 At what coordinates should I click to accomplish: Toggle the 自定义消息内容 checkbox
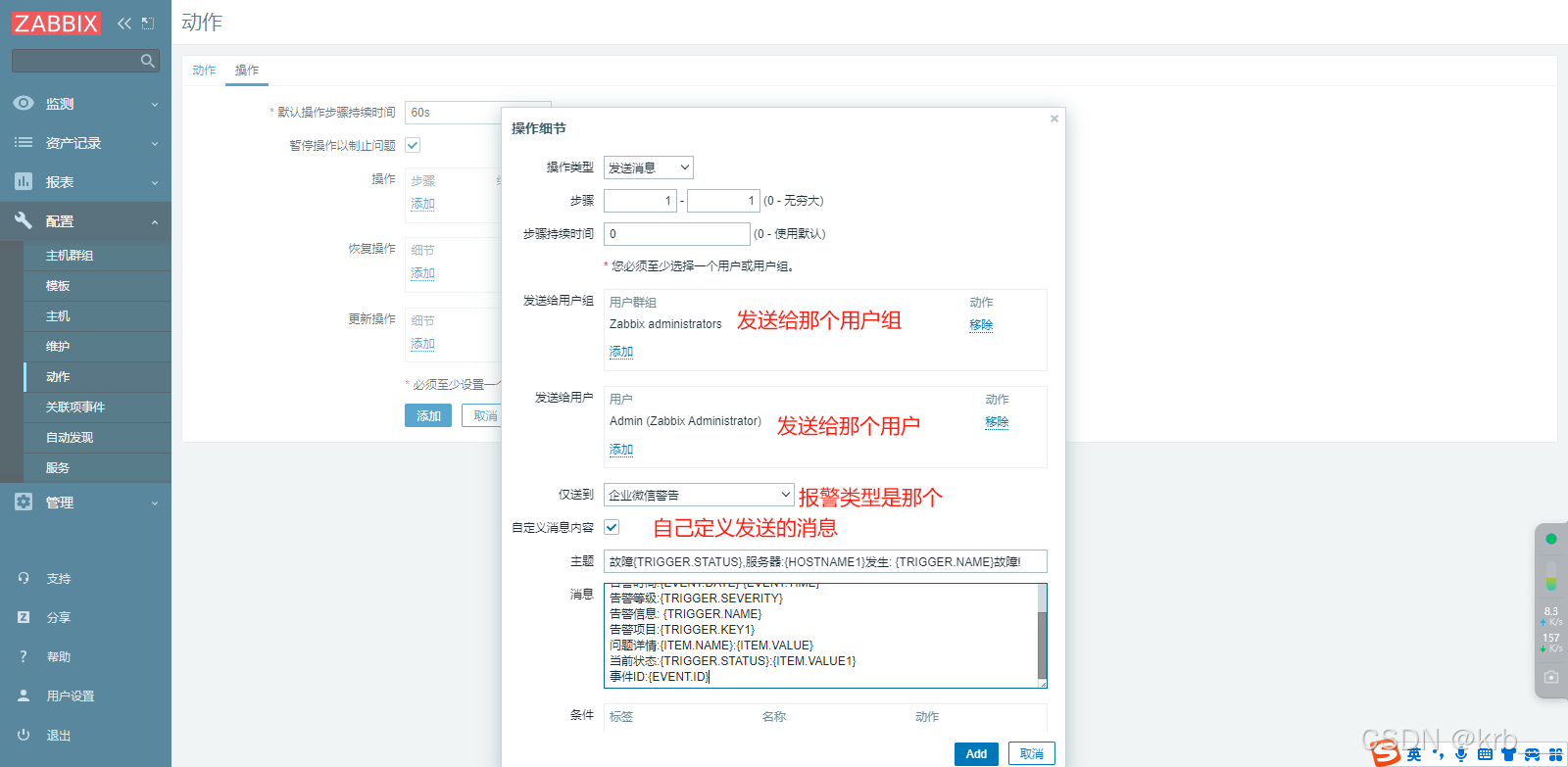(612, 527)
